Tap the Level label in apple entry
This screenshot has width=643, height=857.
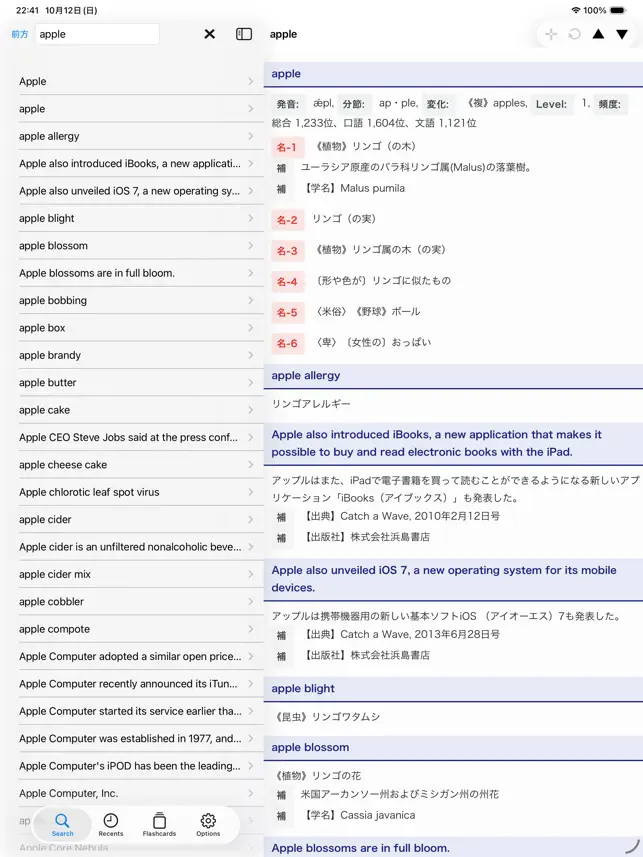pos(551,104)
